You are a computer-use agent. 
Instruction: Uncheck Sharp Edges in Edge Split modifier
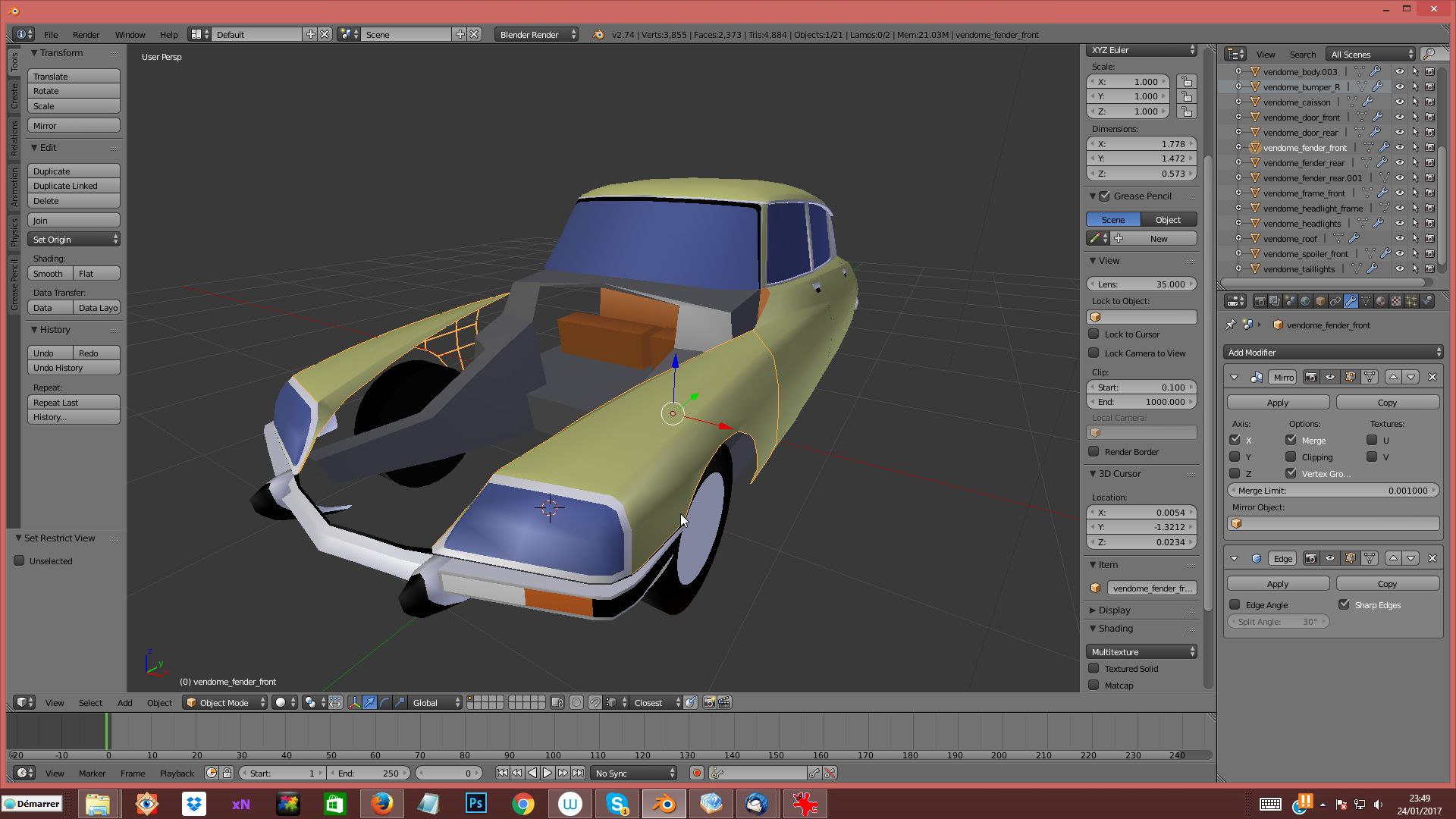pyautogui.click(x=1344, y=604)
